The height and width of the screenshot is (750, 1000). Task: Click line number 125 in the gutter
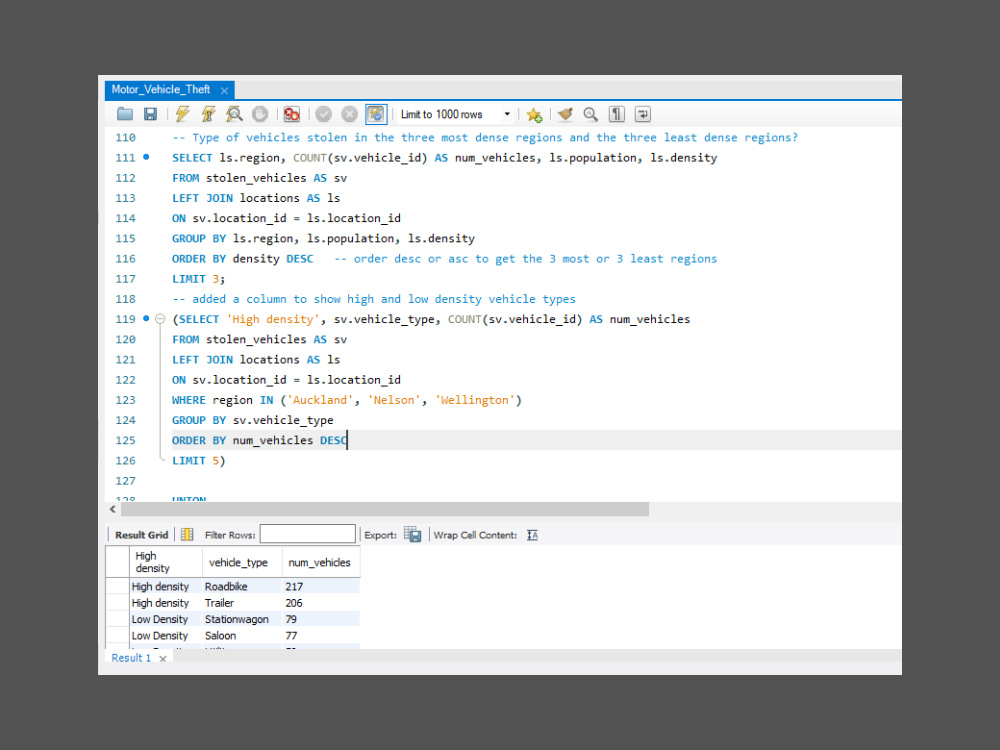coord(125,440)
